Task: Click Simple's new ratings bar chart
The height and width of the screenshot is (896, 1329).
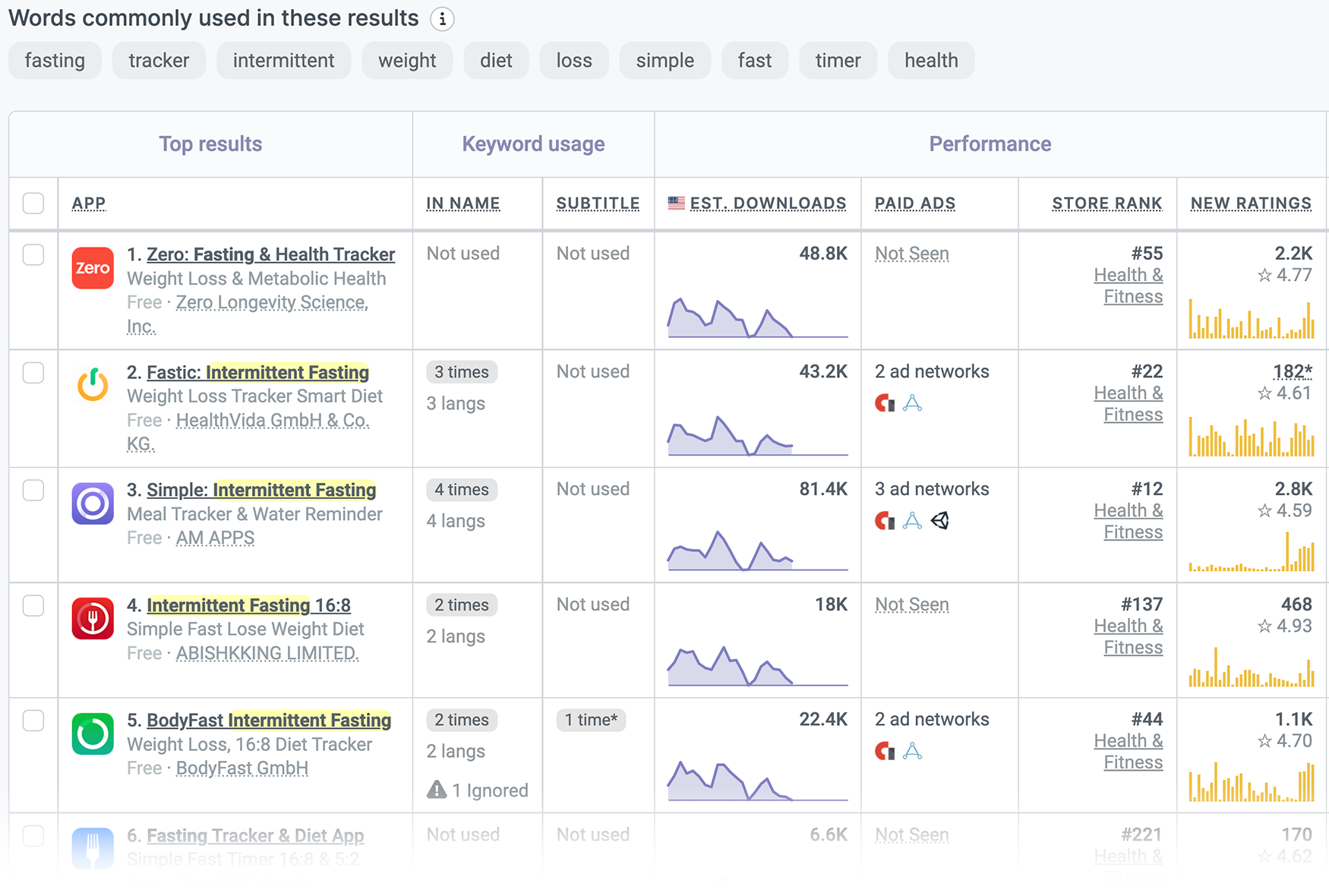Action: click(x=1252, y=551)
